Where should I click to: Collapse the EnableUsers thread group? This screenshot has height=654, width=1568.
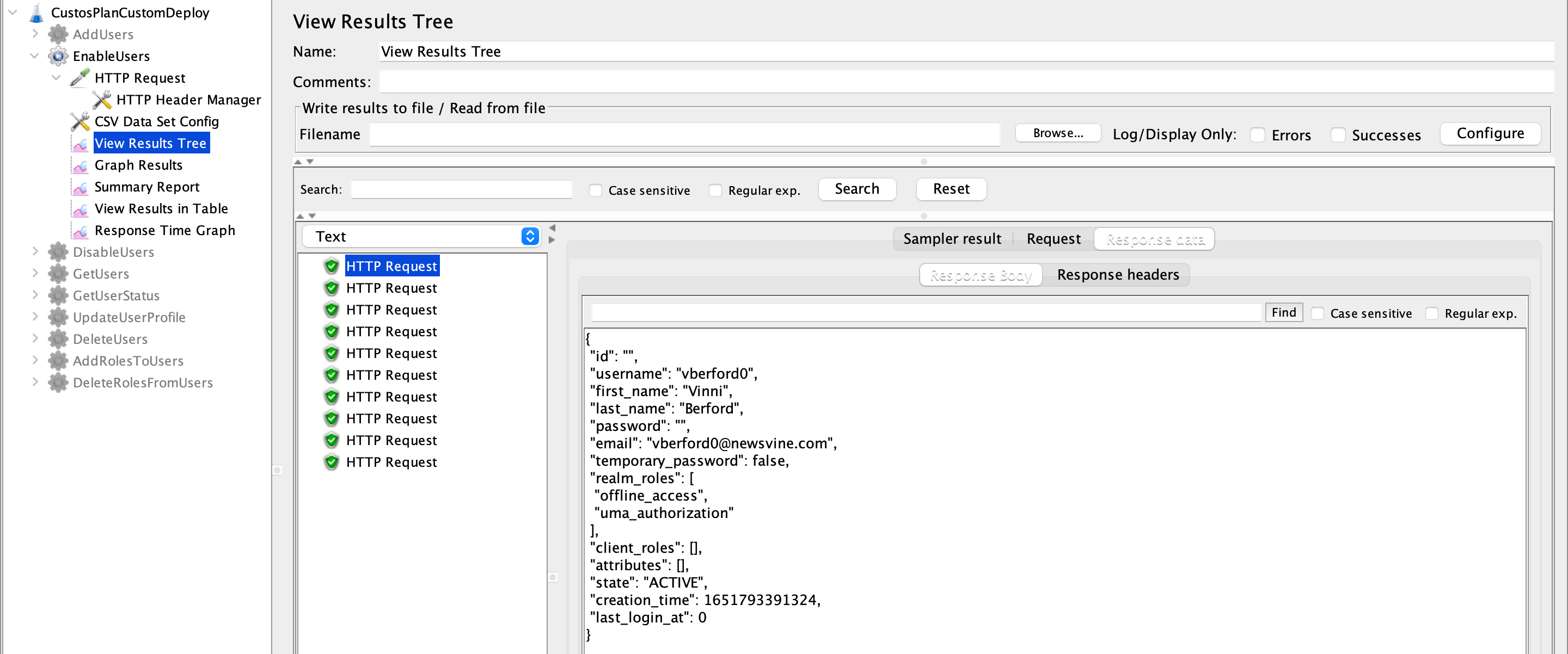(x=35, y=56)
